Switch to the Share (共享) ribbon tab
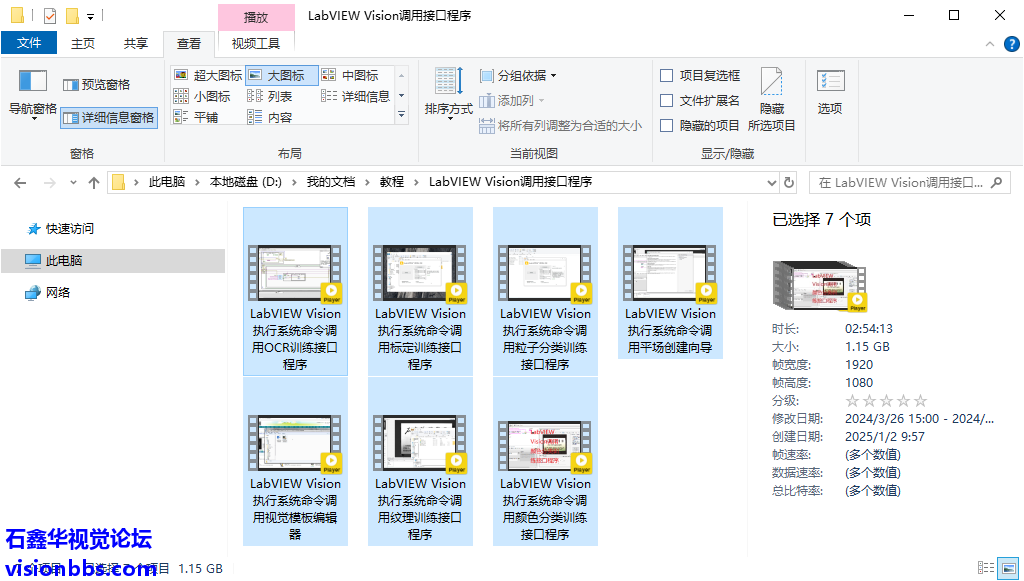The image size is (1024, 581). (135, 43)
